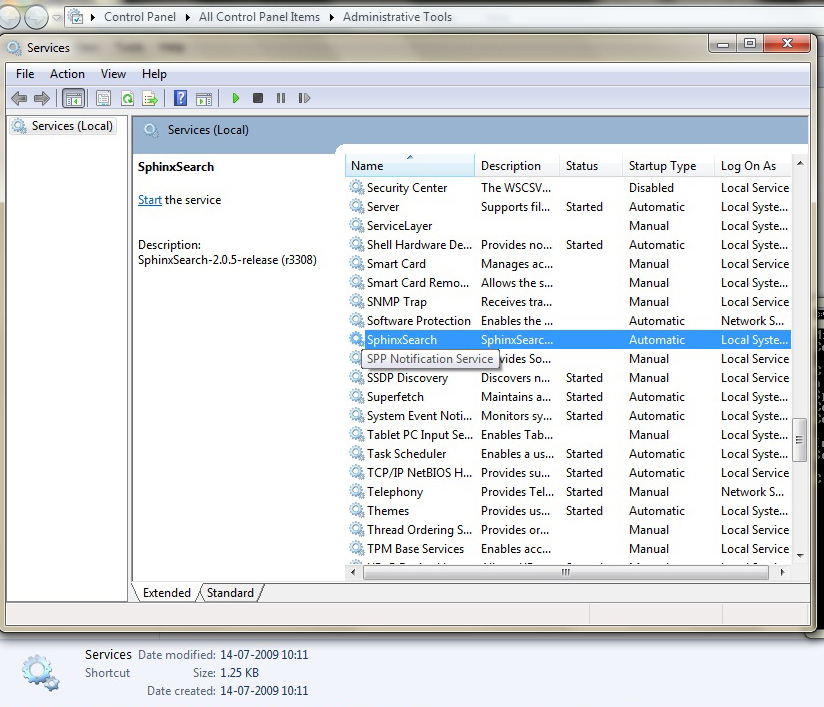Select the Shell Hardware De... service row
Viewport: 824px width, 707px height.
pyautogui.click(x=569, y=244)
